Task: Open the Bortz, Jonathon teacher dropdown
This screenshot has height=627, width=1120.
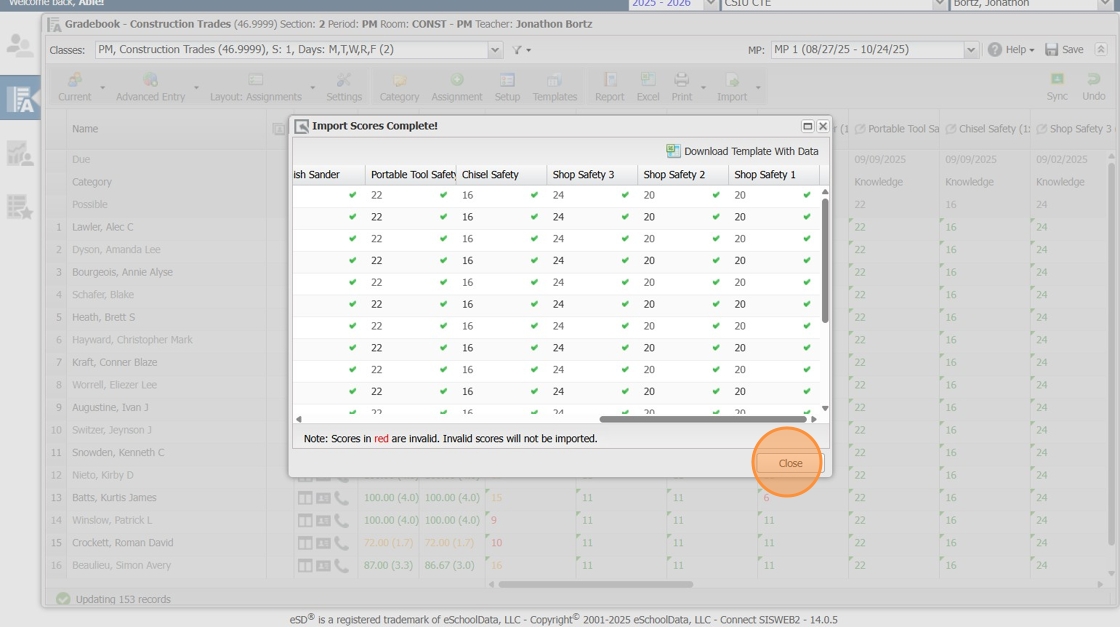Action: pyautogui.click(x=1104, y=4)
